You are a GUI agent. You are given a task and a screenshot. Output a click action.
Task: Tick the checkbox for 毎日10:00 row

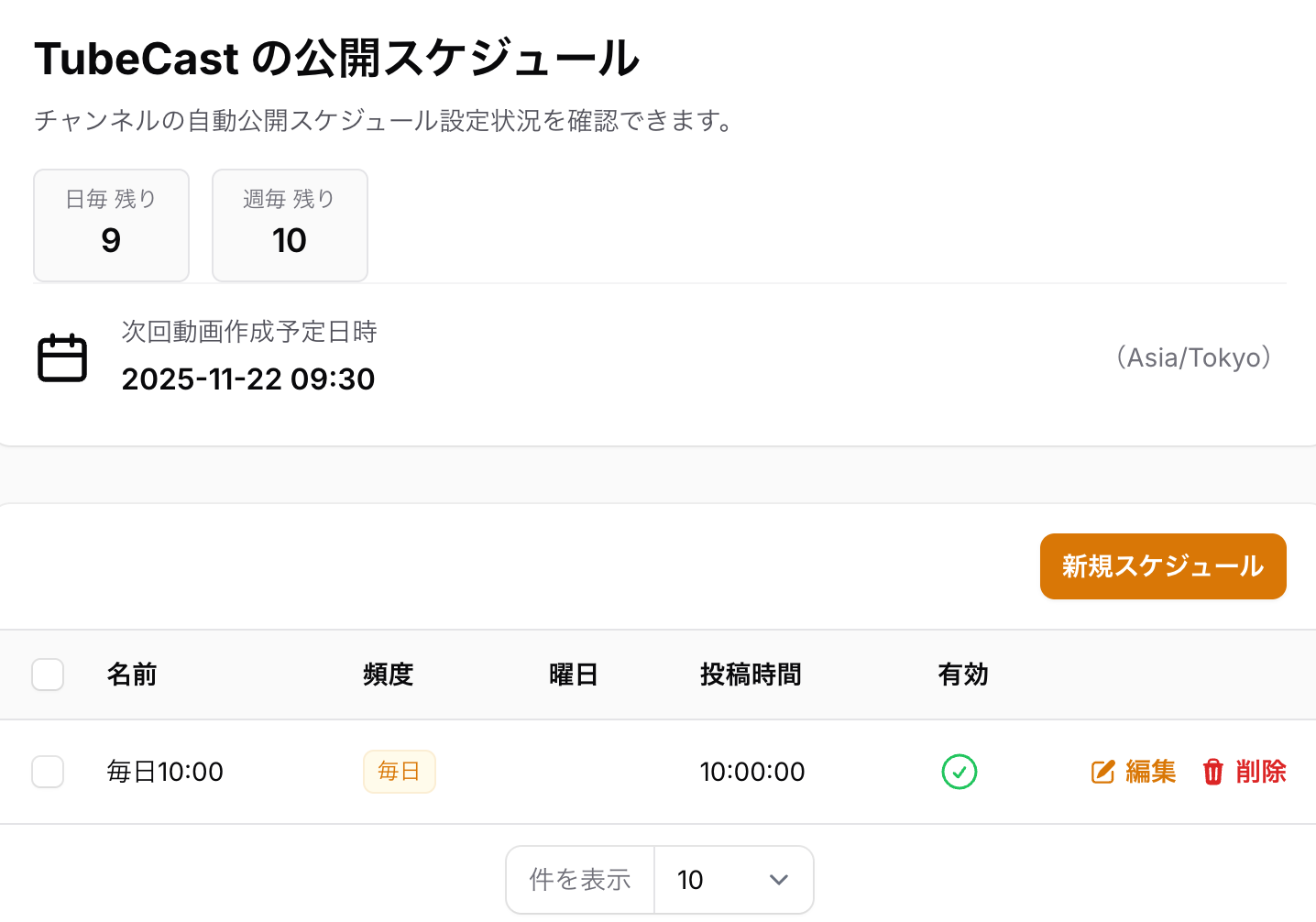tap(48, 772)
